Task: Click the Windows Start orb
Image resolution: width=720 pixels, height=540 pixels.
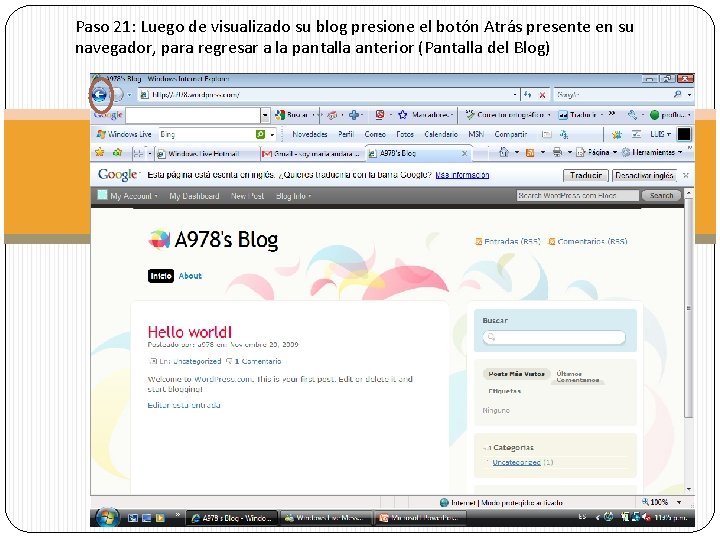Action: click(107, 517)
